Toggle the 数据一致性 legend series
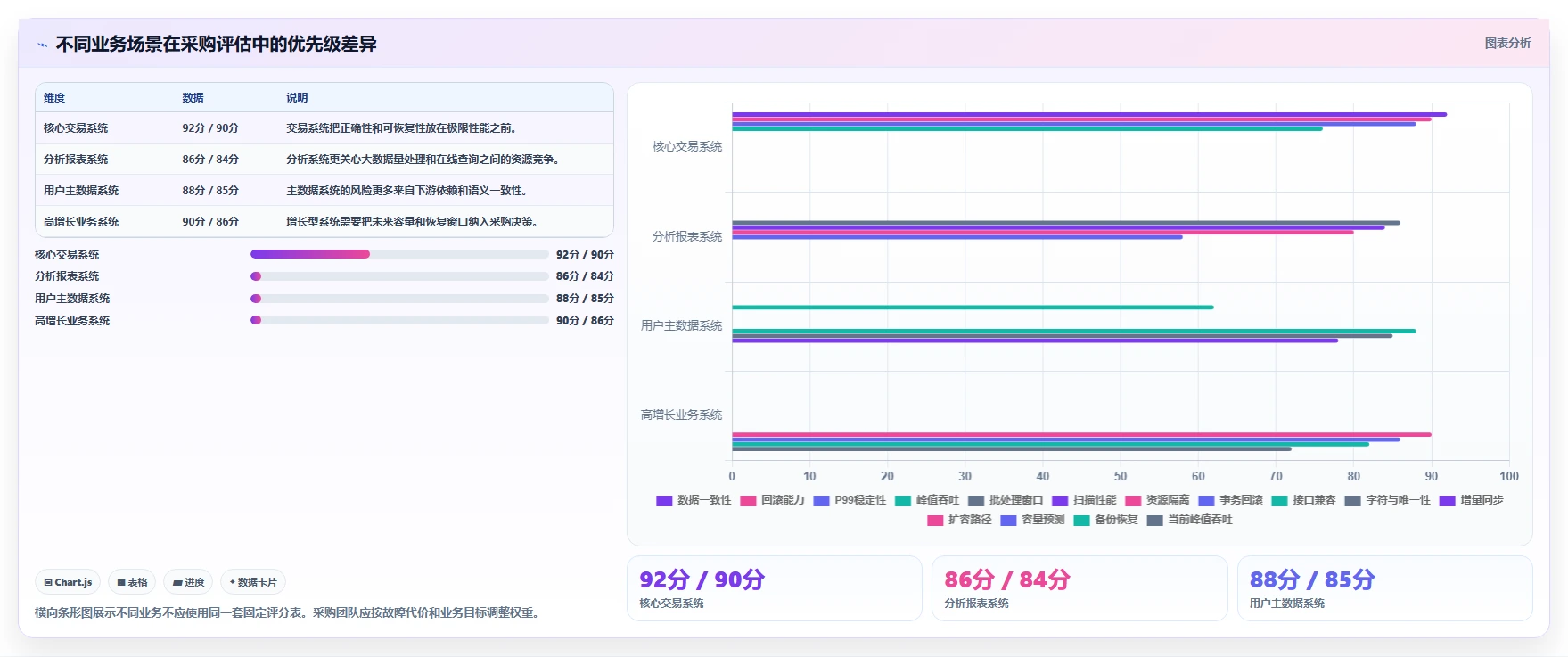The height and width of the screenshot is (657, 1568). tap(694, 500)
